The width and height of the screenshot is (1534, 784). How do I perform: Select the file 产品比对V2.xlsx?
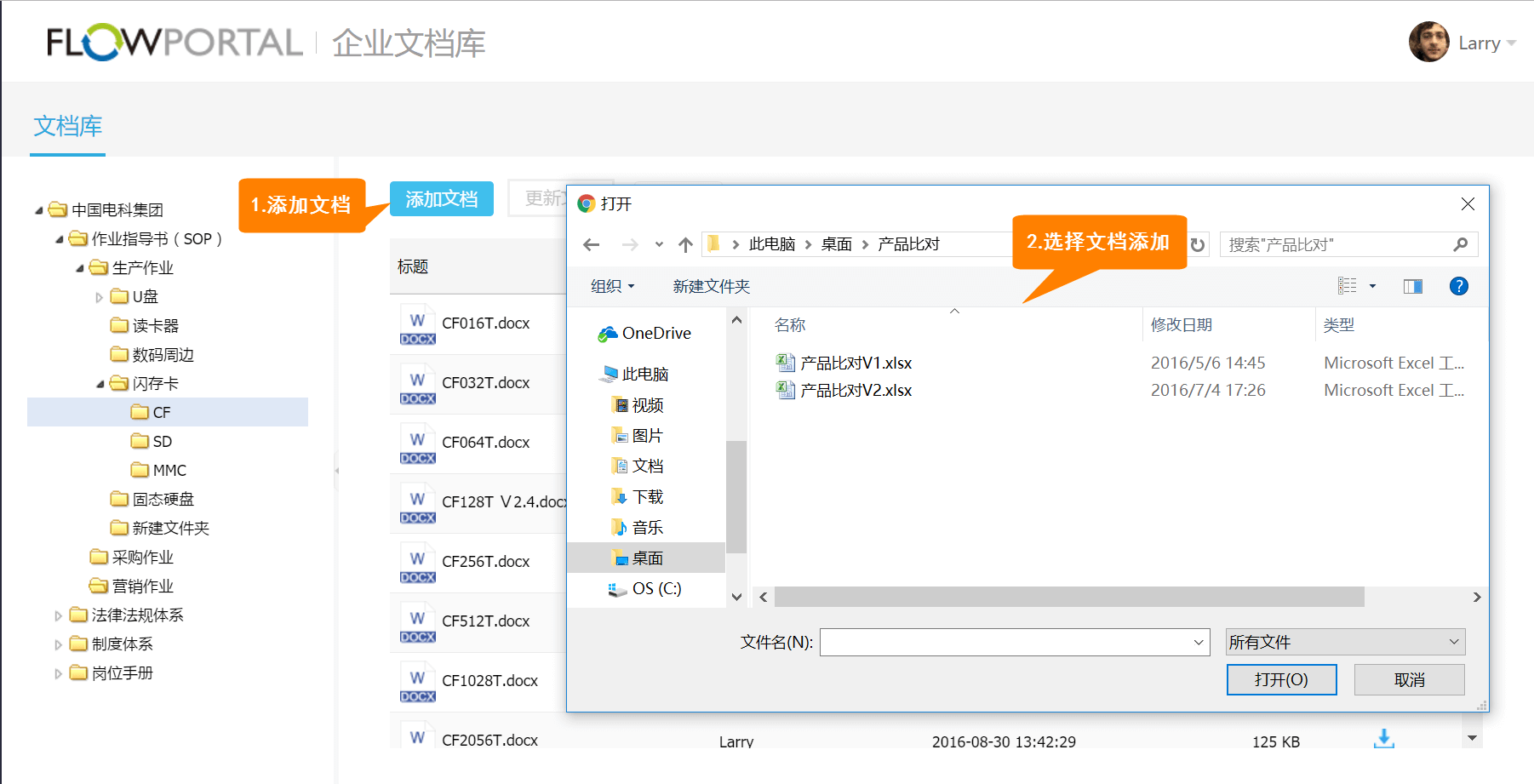pyautogui.click(x=856, y=391)
